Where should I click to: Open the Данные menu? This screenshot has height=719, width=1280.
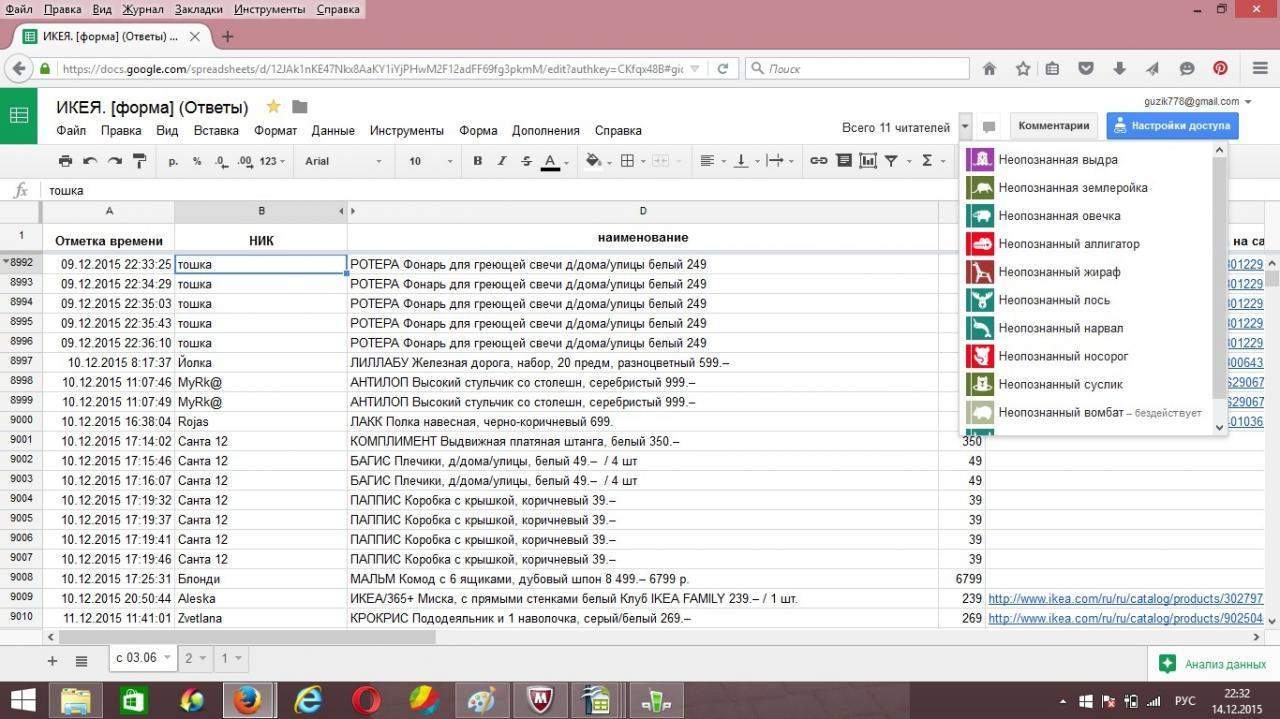[333, 130]
